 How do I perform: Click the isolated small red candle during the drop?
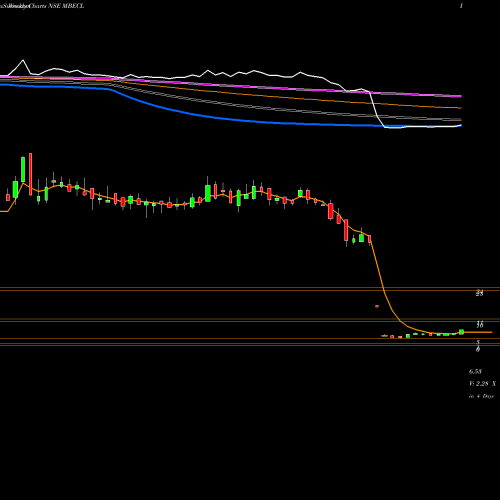(377, 306)
